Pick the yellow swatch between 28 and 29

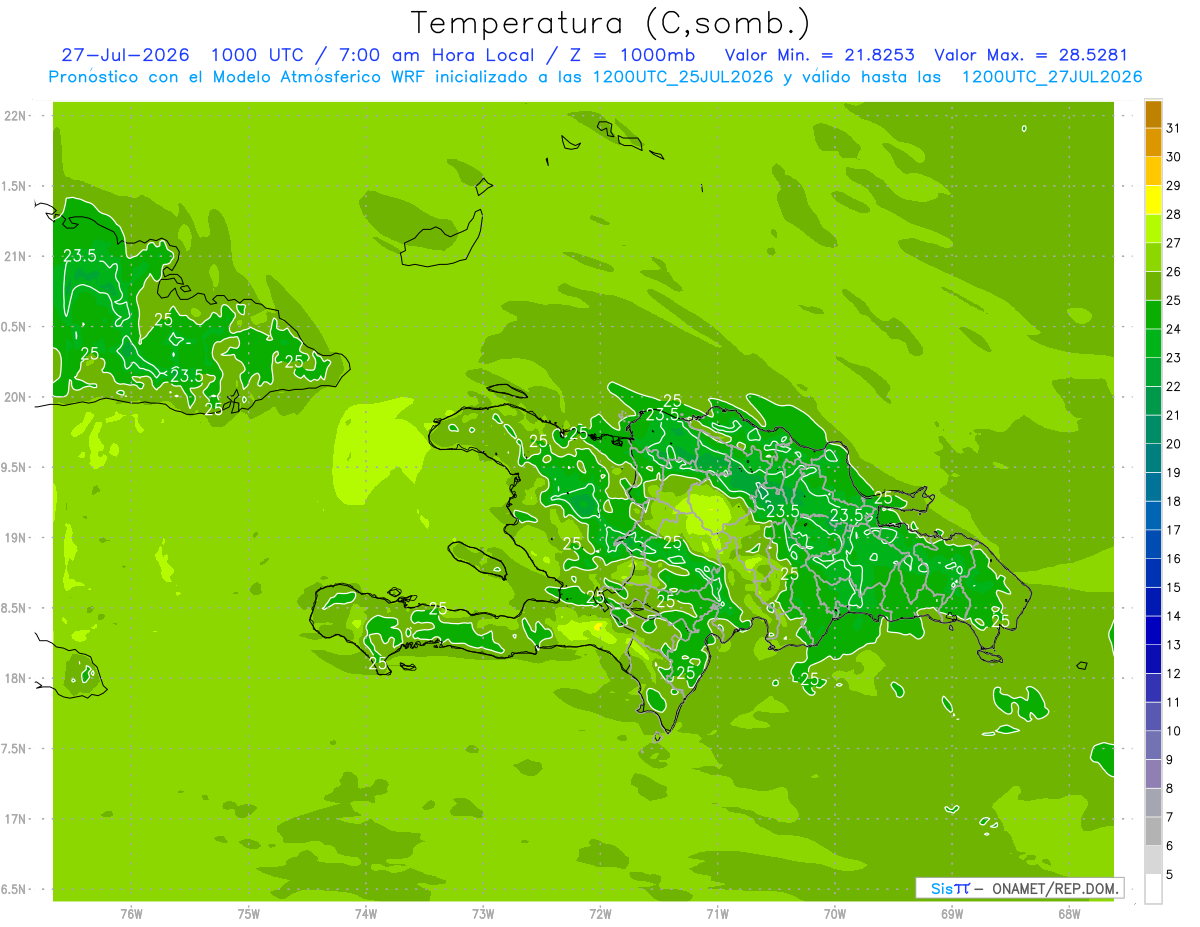coord(1153,200)
